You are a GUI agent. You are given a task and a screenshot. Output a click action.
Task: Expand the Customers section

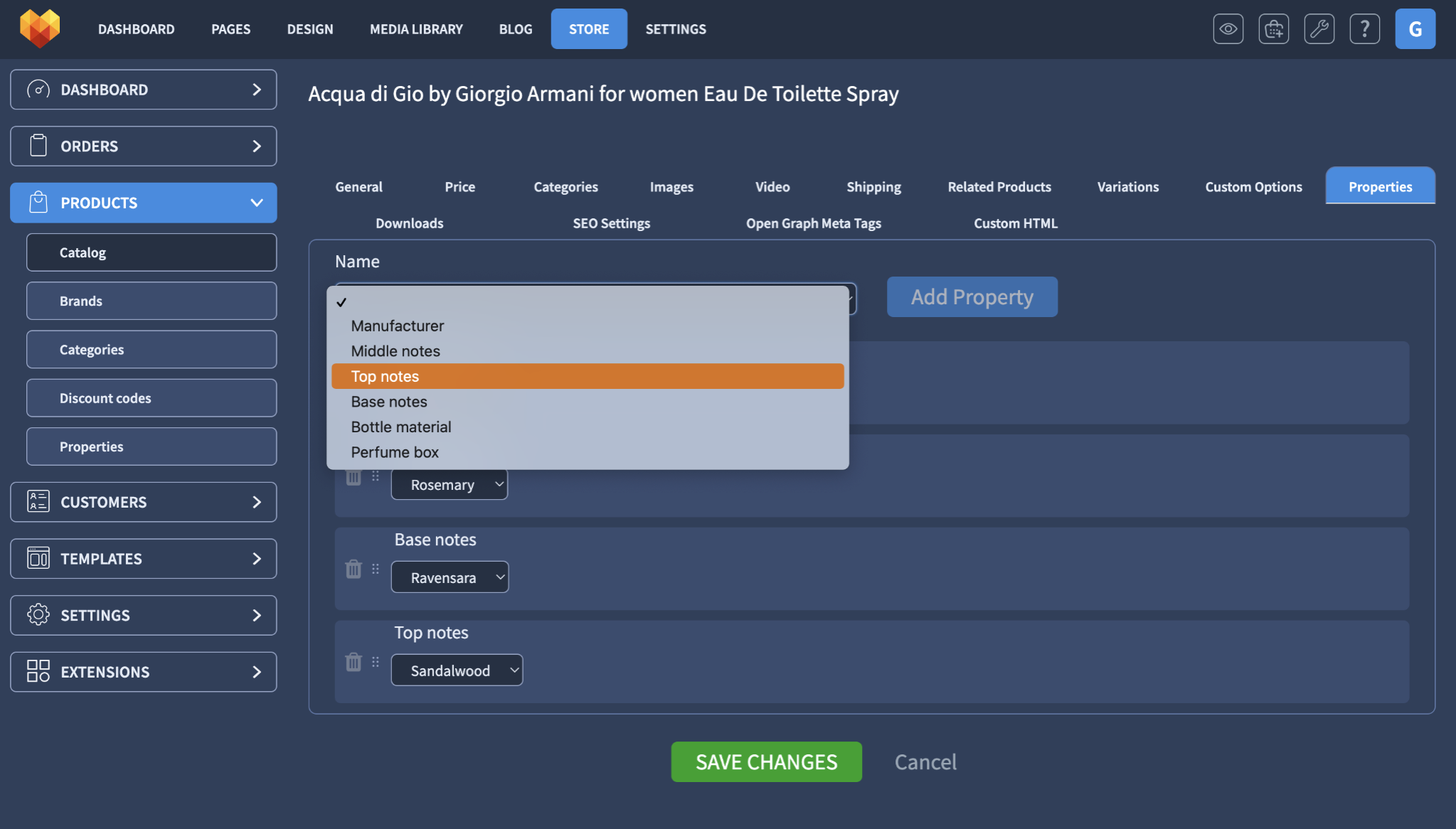tap(257, 502)
